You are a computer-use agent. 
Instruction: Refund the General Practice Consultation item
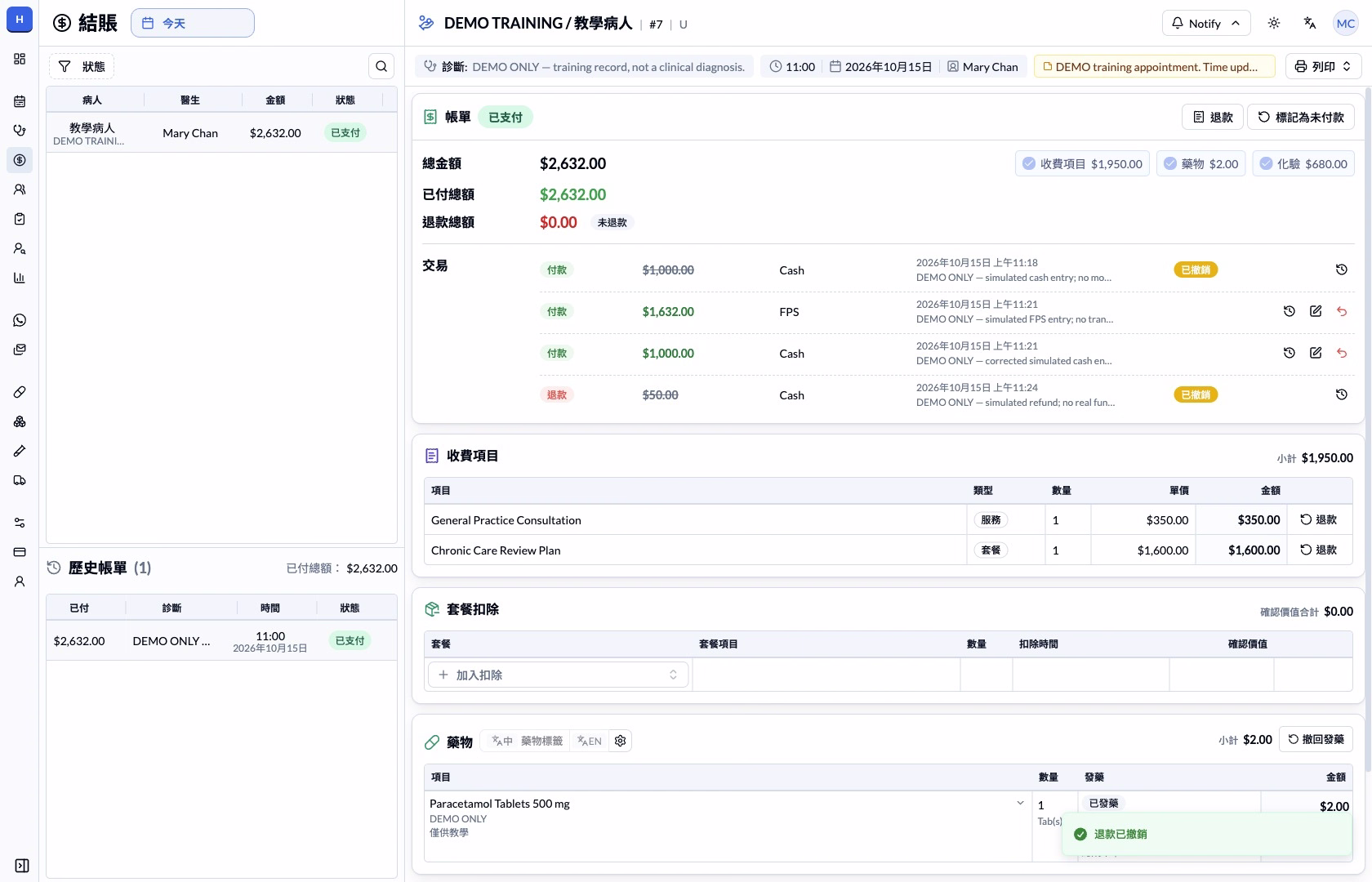pyautogui.click(x=1319, y=519)
